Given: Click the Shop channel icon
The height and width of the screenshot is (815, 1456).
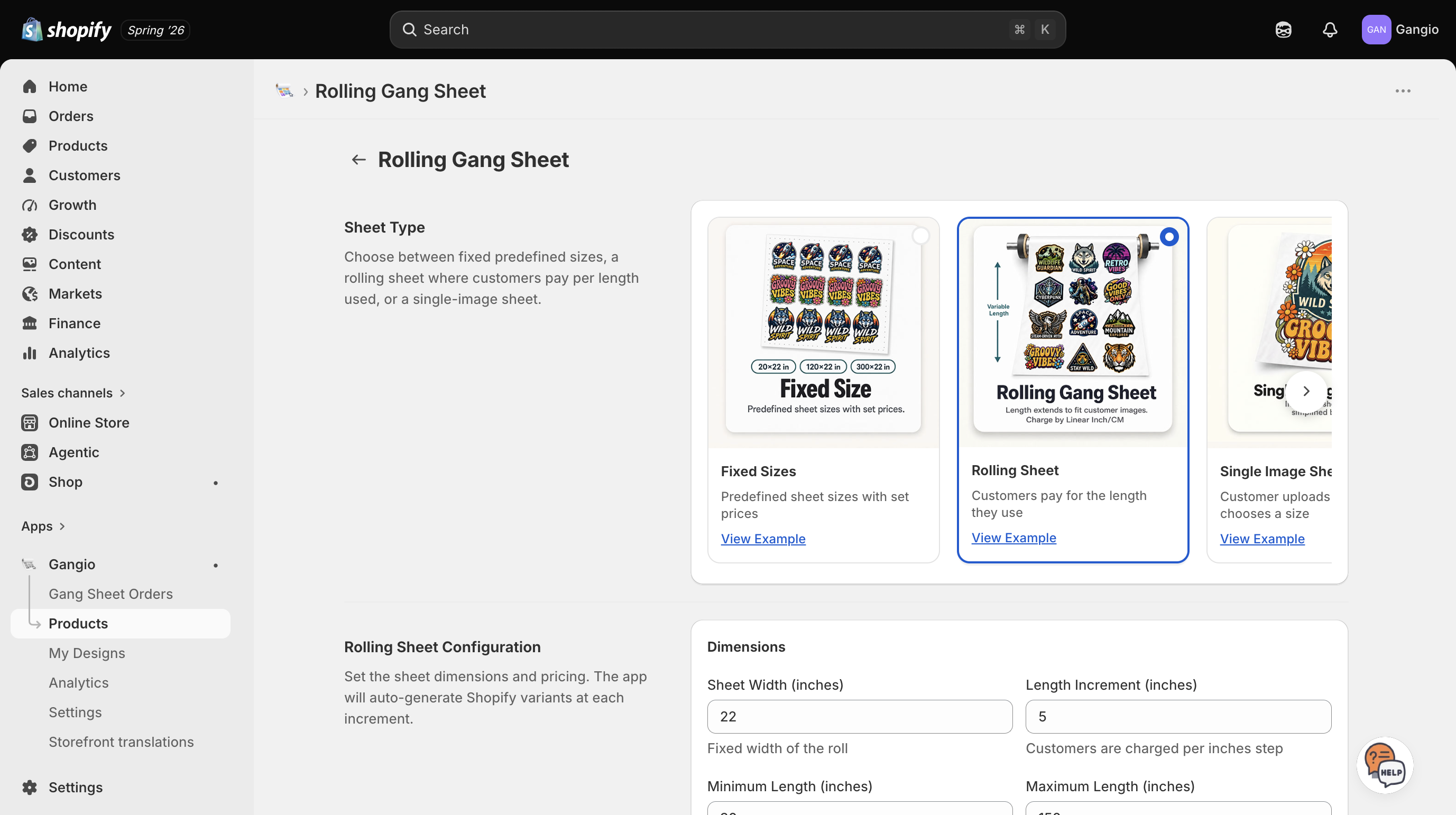Looking at the screenshot, I should point(30,482).
